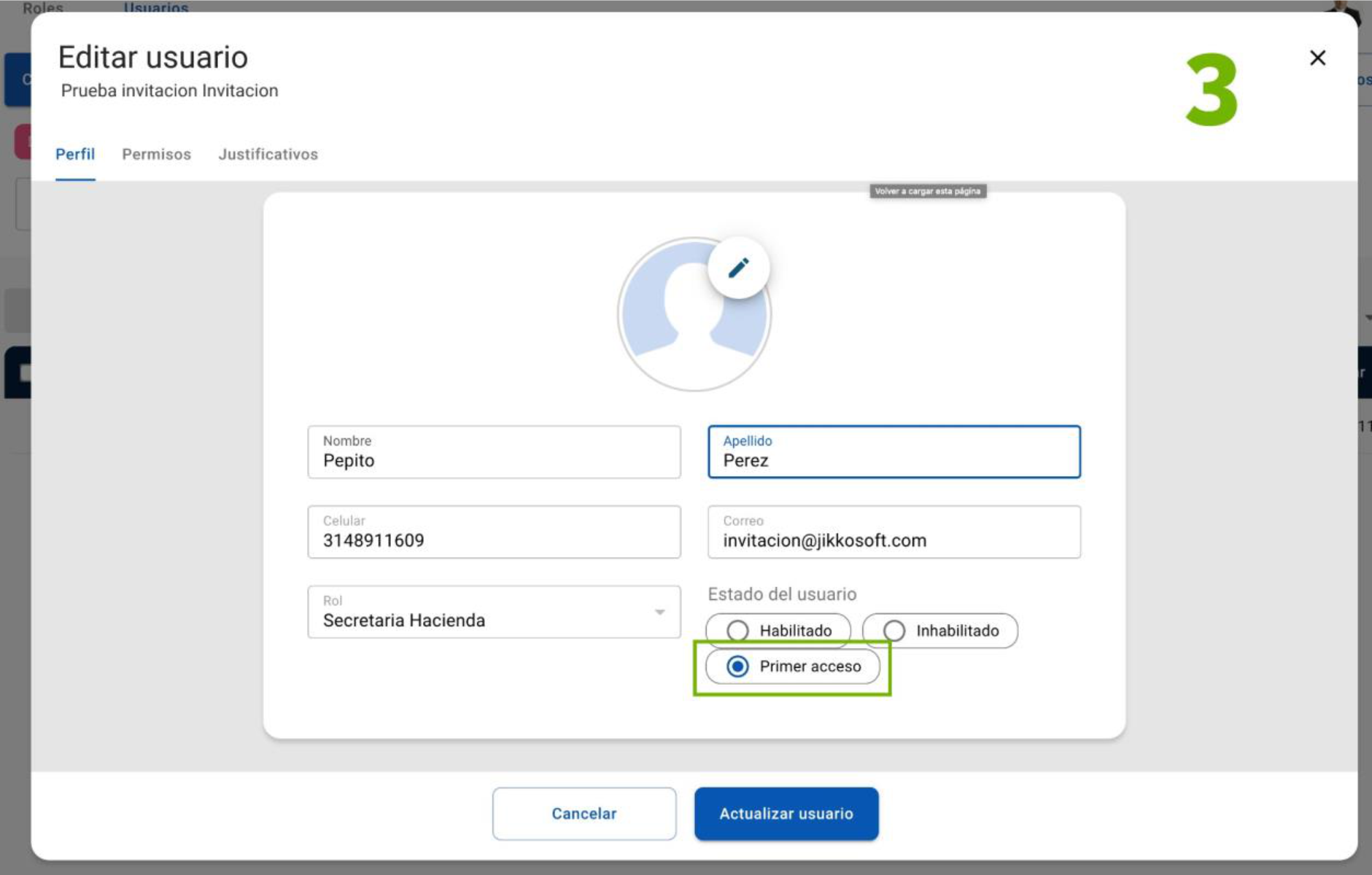Click into the Apellido field
The height and width of the screenshot is (875, 1372).
(894, 452)
